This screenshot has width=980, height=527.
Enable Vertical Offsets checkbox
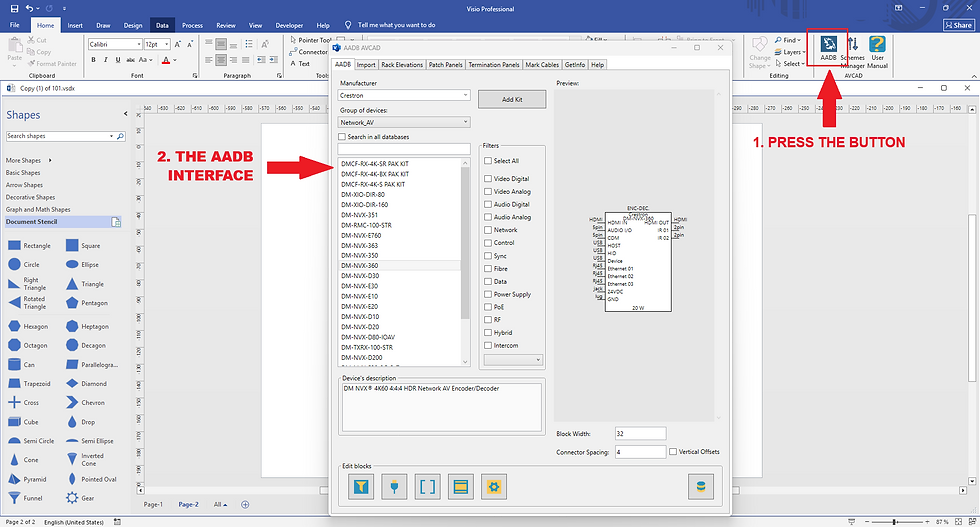click(x=673, y=451)
